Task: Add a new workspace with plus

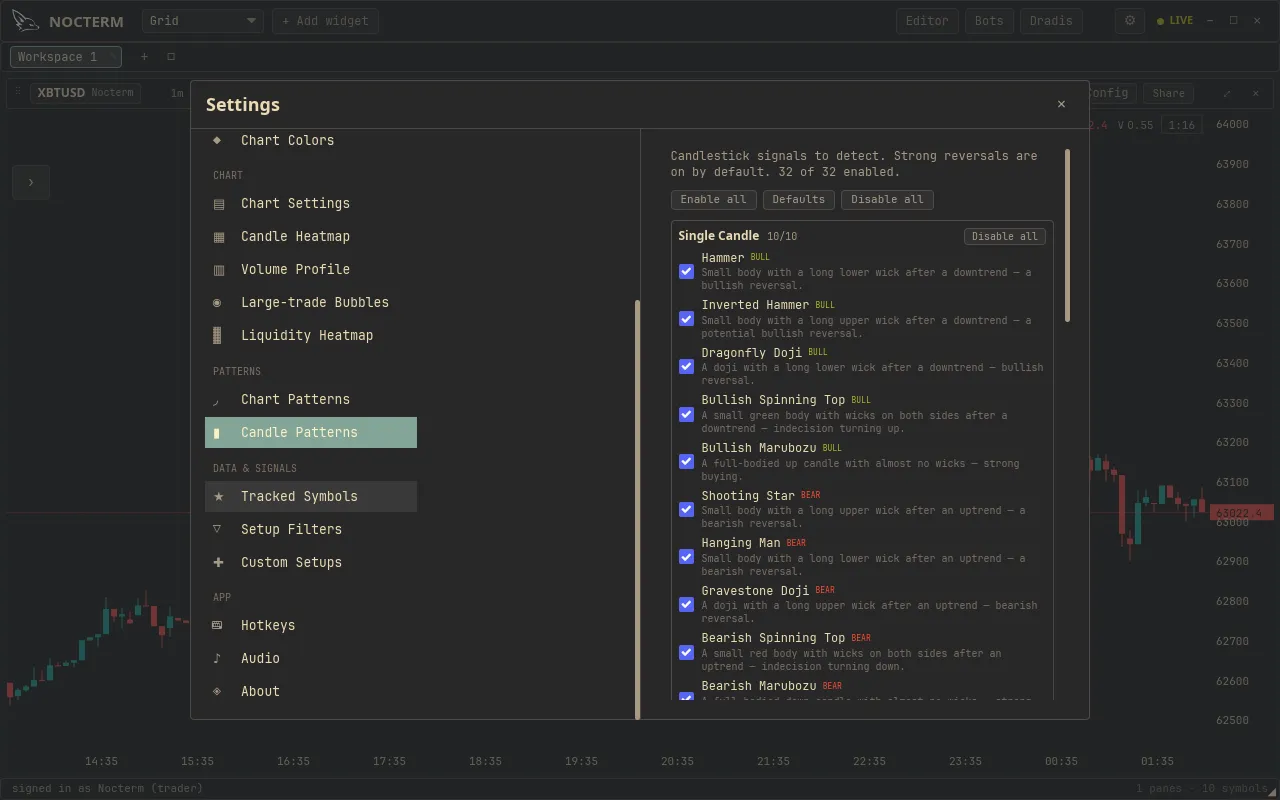Action: (x=144, y=57)
